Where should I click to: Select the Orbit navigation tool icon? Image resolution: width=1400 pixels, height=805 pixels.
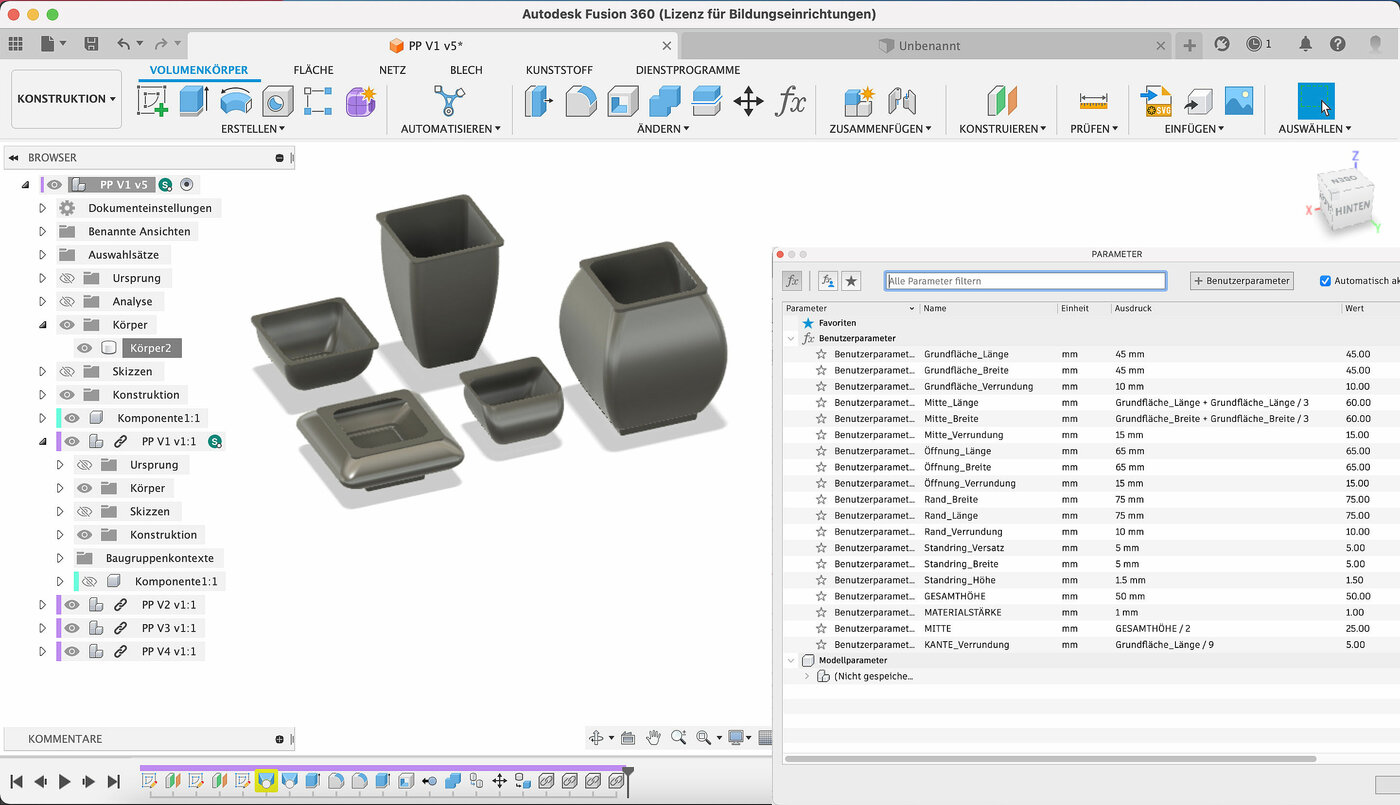click(597, 738)
